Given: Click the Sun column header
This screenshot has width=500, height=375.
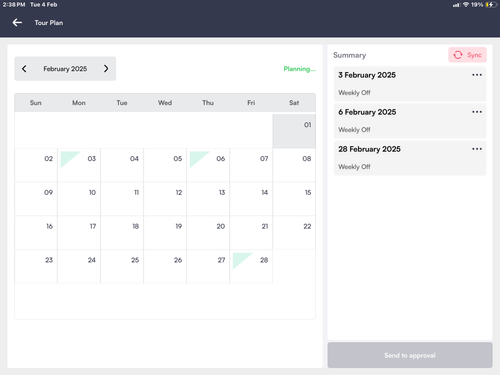Looking at the screenshot, I should pos(36,103).
